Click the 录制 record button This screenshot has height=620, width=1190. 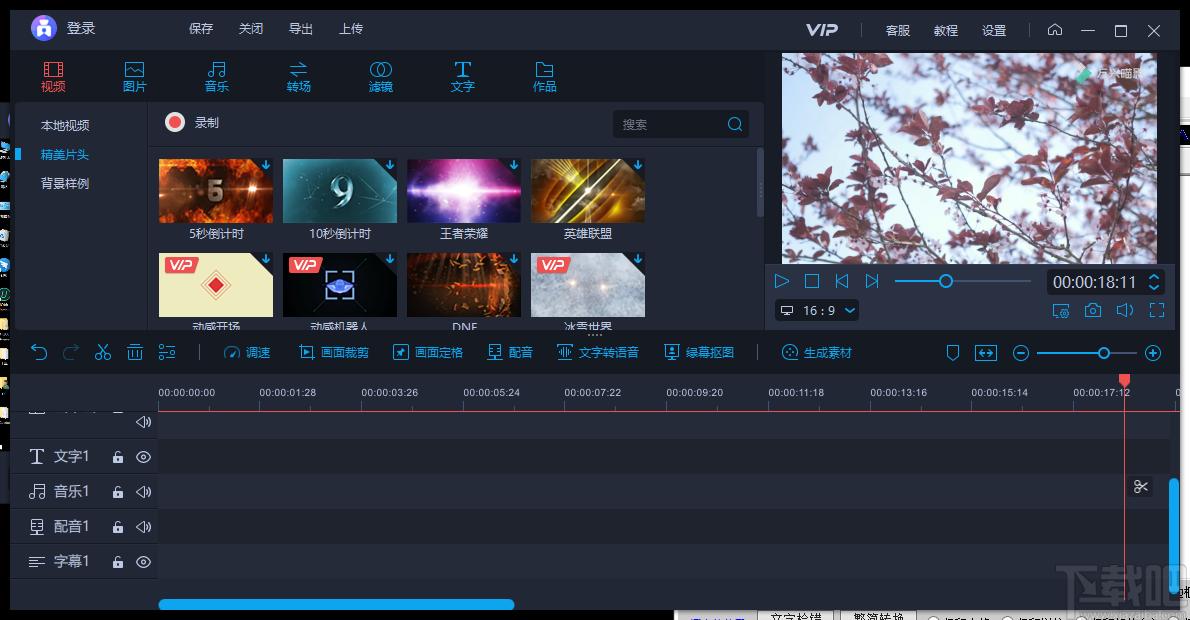192,122
